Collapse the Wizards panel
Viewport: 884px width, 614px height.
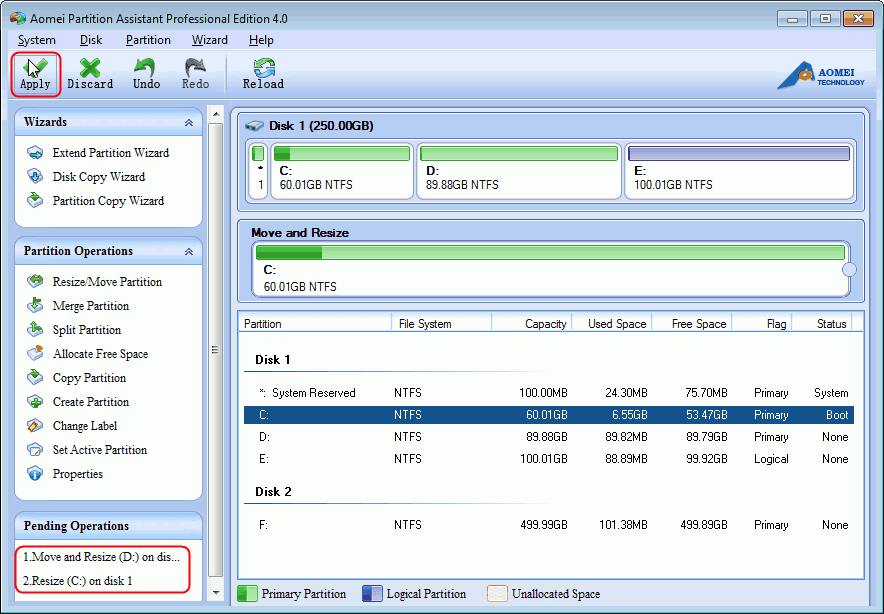[188, 123]
